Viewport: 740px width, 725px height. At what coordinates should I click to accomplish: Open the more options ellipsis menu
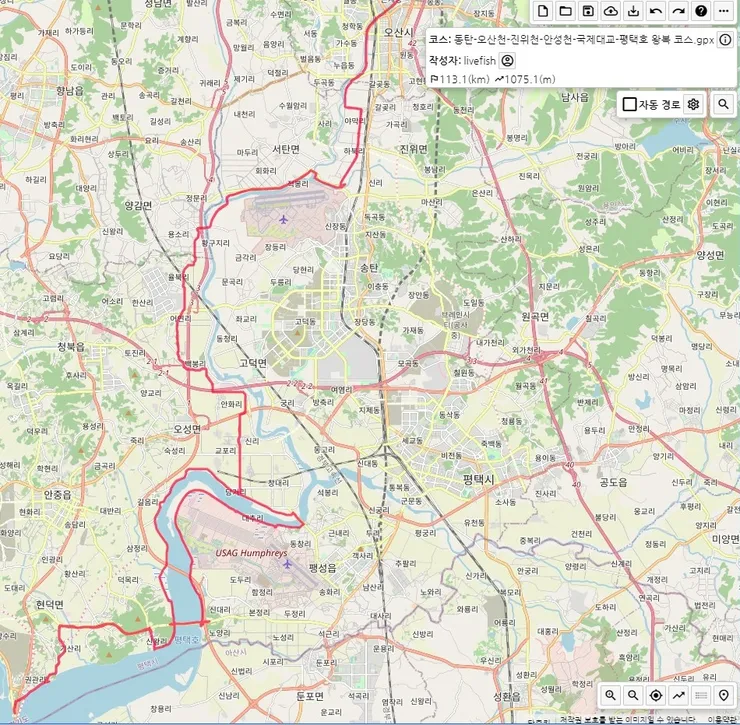click(x=724, y=11)
